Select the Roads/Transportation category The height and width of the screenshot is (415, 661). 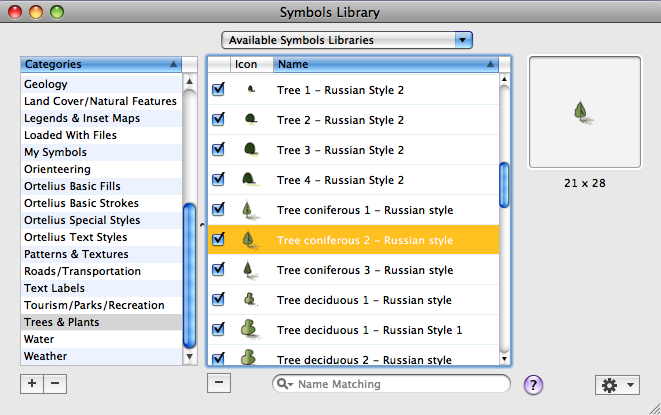[82, 271]
